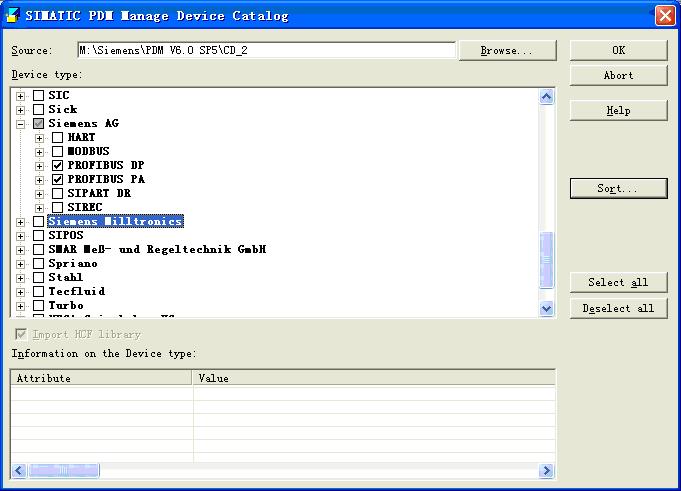The image size is (681, 491).
Task: Uncheck the PROFIBUS DP checkbox
Action: [57, 165]
